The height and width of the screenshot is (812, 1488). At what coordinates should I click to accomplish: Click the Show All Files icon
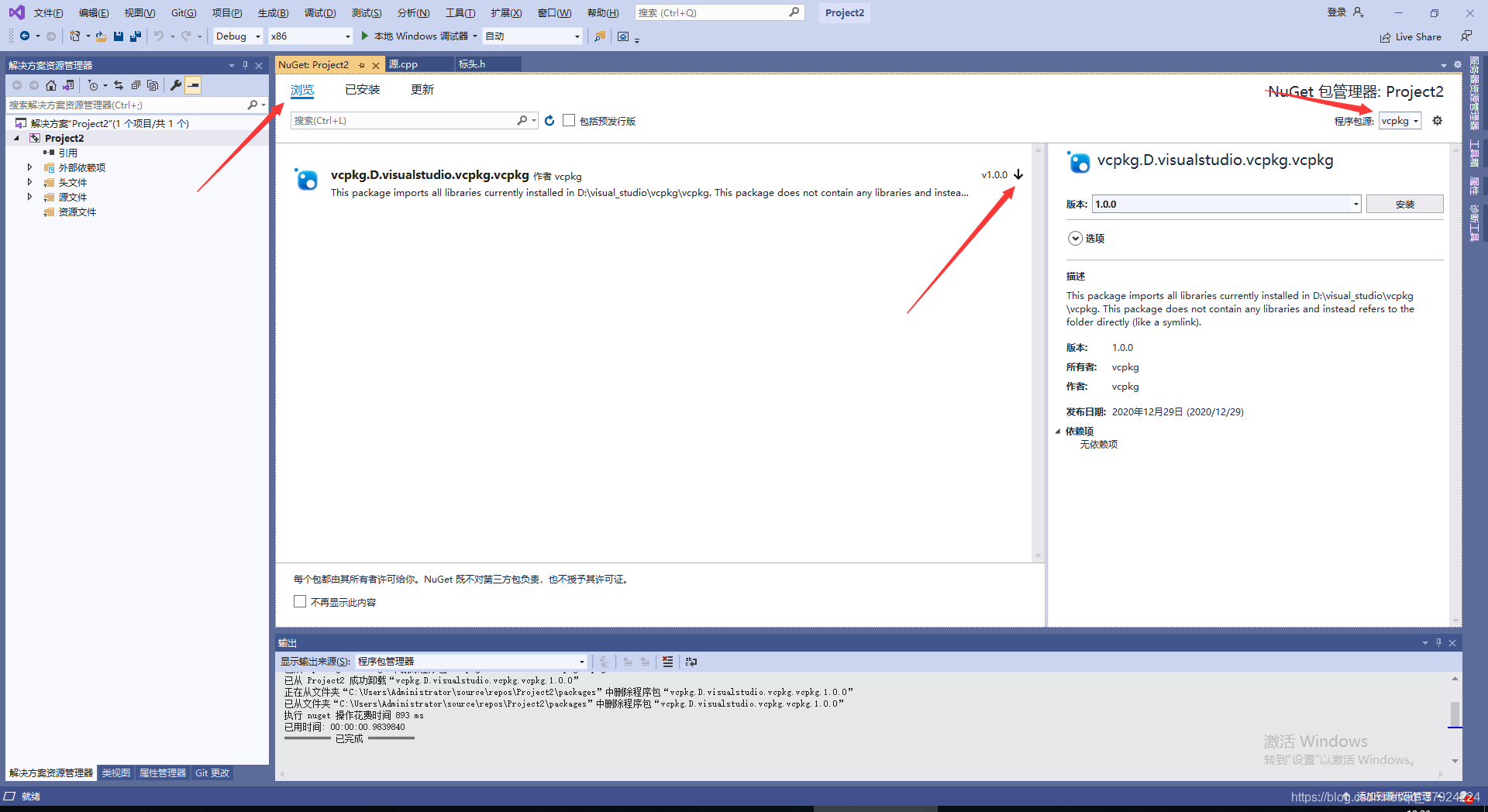153,85
